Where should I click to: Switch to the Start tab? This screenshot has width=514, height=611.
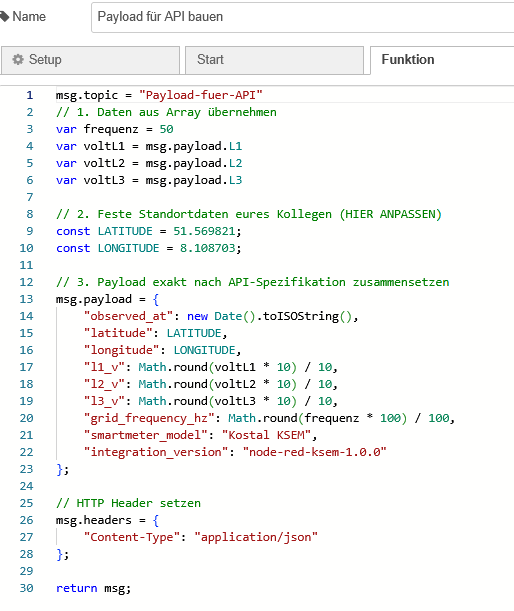274,60
